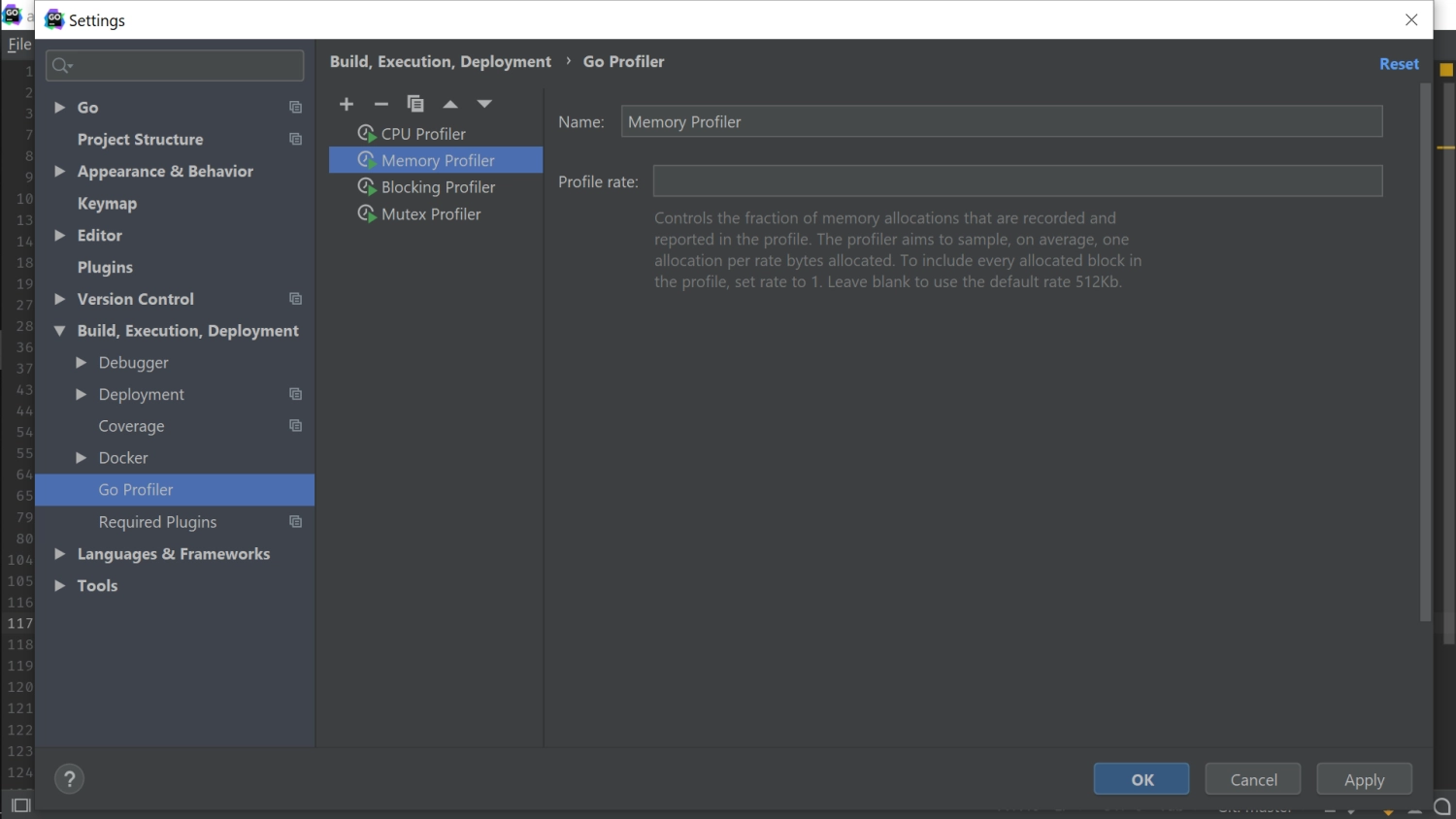Open the File menu behind the dialog
Screen dimensions: 1456x819
(x=18, y=45)
